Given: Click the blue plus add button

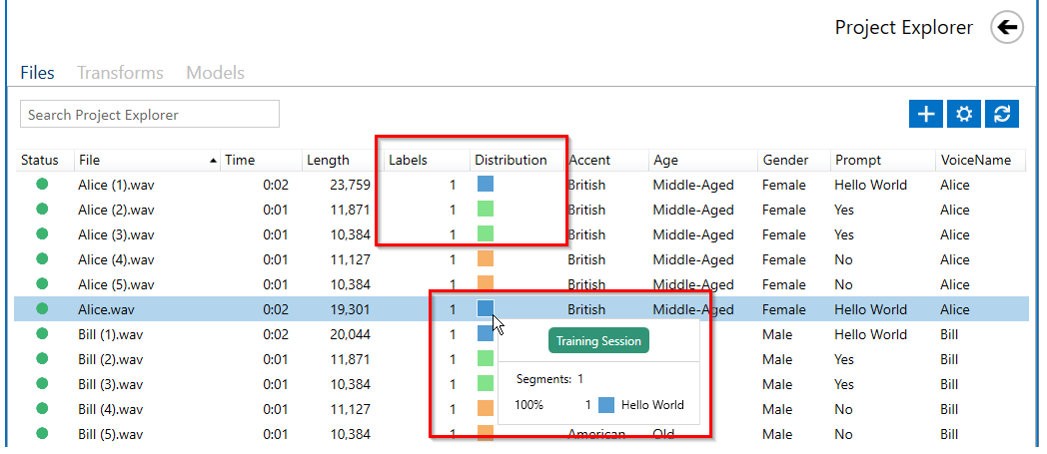Looking at the screenshot, I should [x=925, y=114].
